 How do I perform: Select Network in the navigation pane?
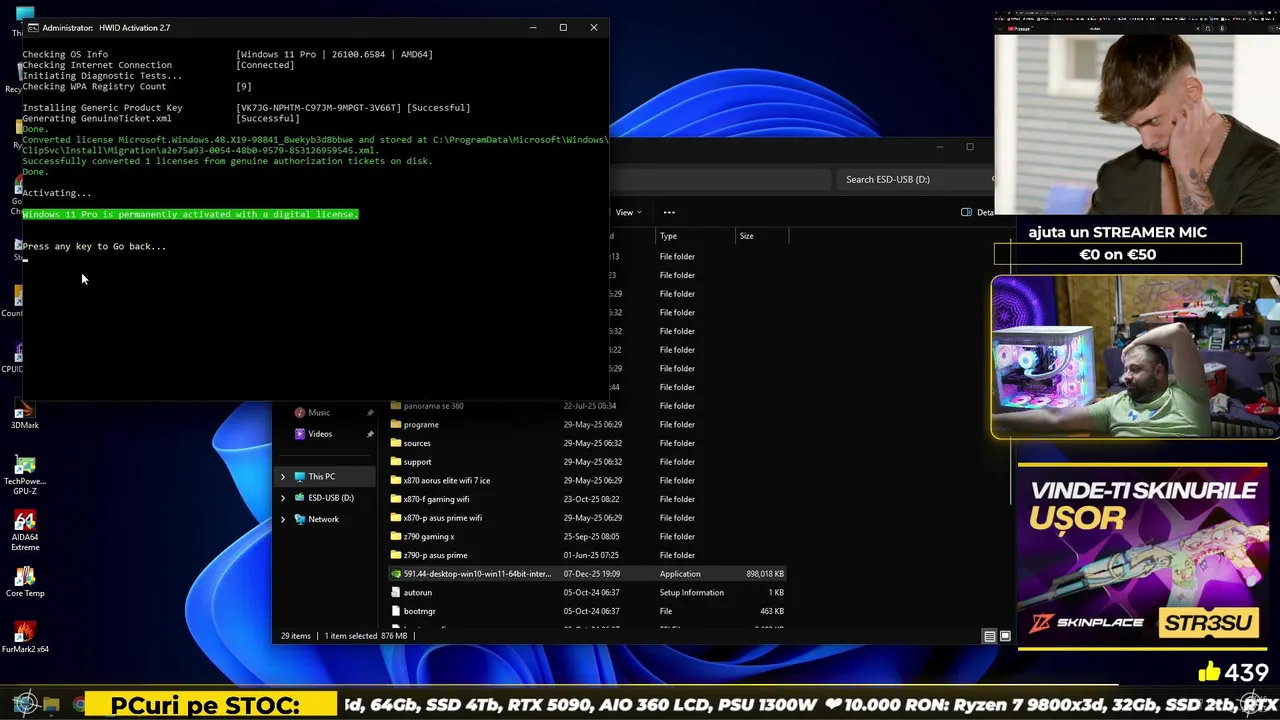[x=323, y=519]
